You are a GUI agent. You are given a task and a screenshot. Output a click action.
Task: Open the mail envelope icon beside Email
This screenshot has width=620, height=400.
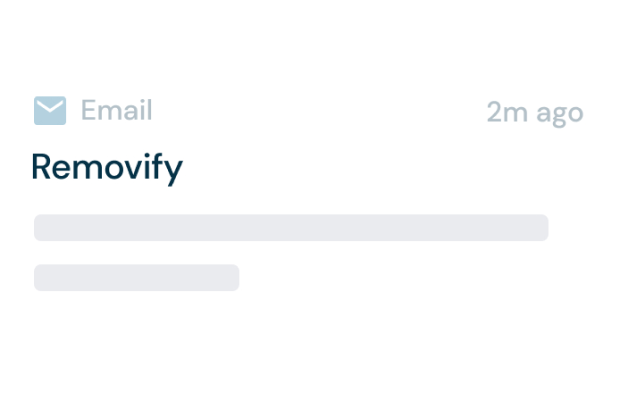[x=50, y=110]
